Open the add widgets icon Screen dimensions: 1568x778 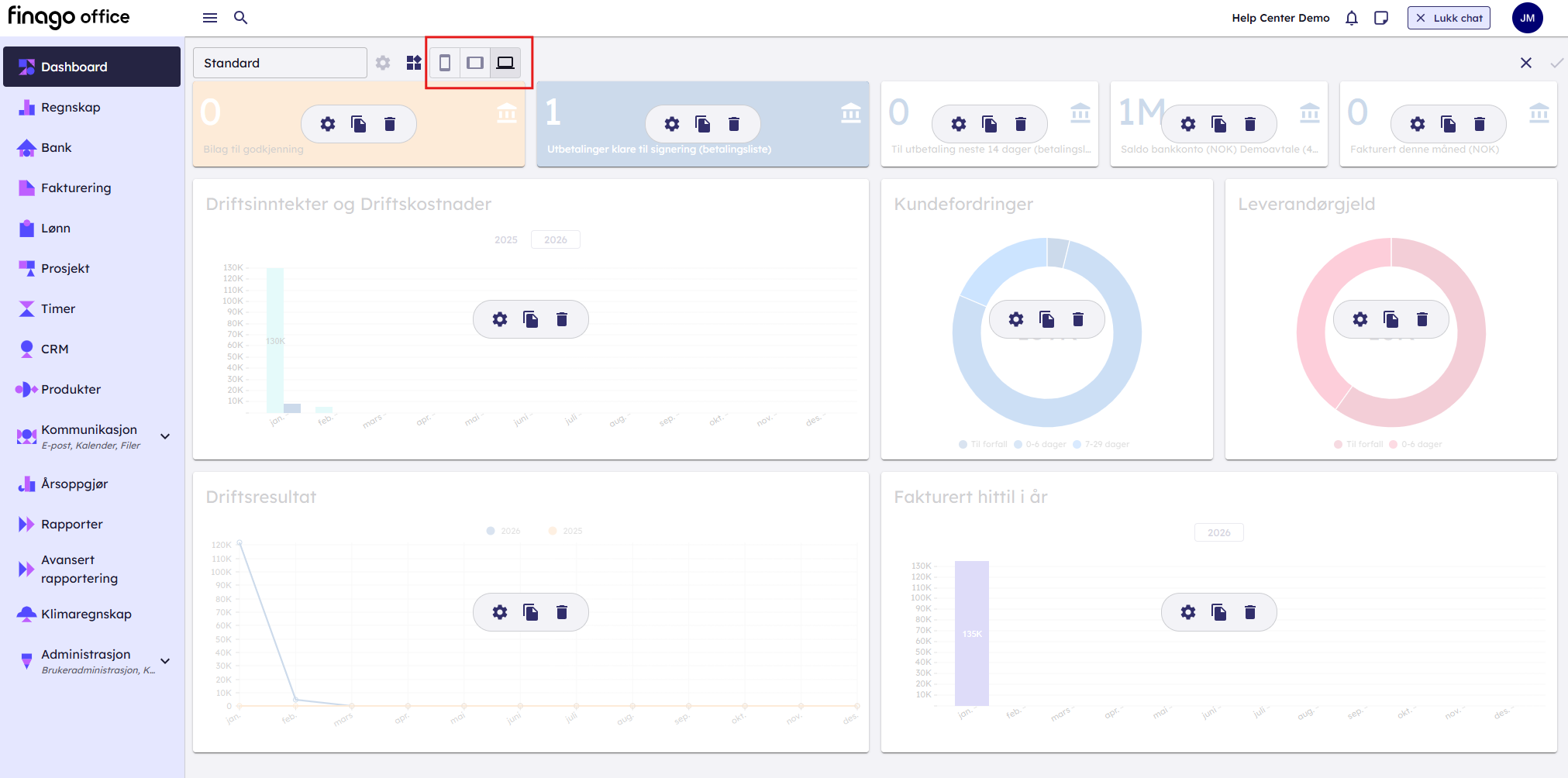coord(414,63)
